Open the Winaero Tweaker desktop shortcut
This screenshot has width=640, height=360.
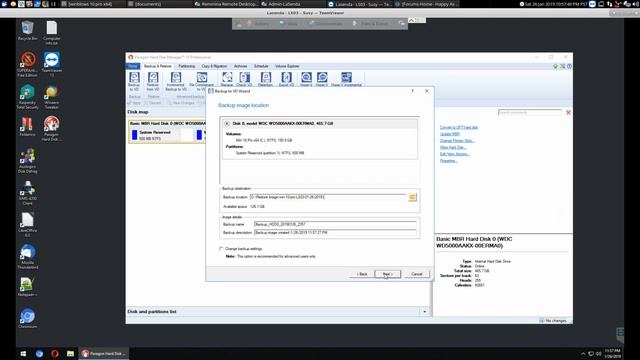(x=51, y=97)
